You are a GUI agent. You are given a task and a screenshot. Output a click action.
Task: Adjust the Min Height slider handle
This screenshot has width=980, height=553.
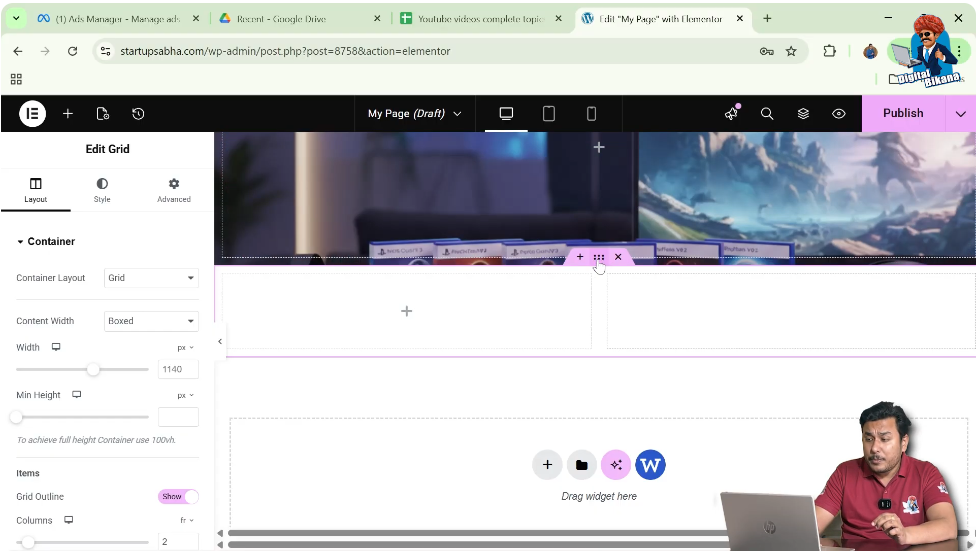[x=17, y=417]
